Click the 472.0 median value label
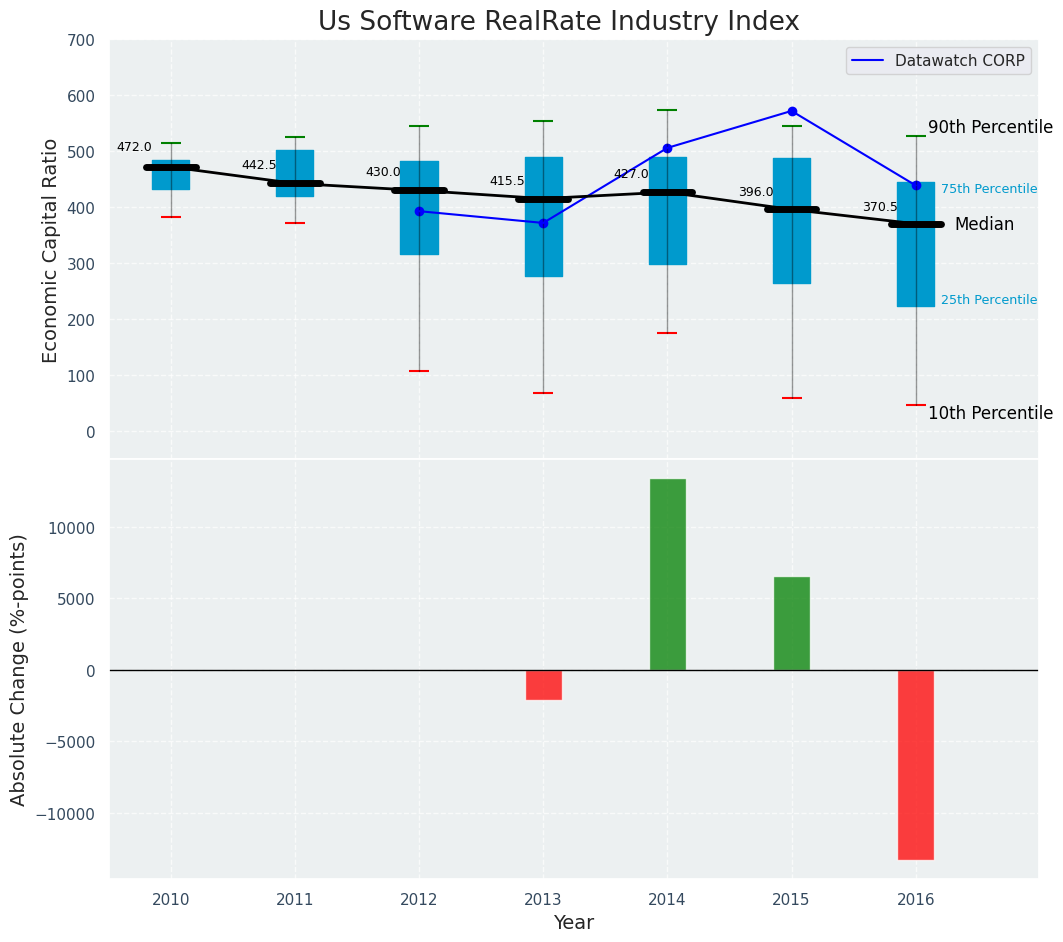 pyautogui.click(x=134, y=147)
